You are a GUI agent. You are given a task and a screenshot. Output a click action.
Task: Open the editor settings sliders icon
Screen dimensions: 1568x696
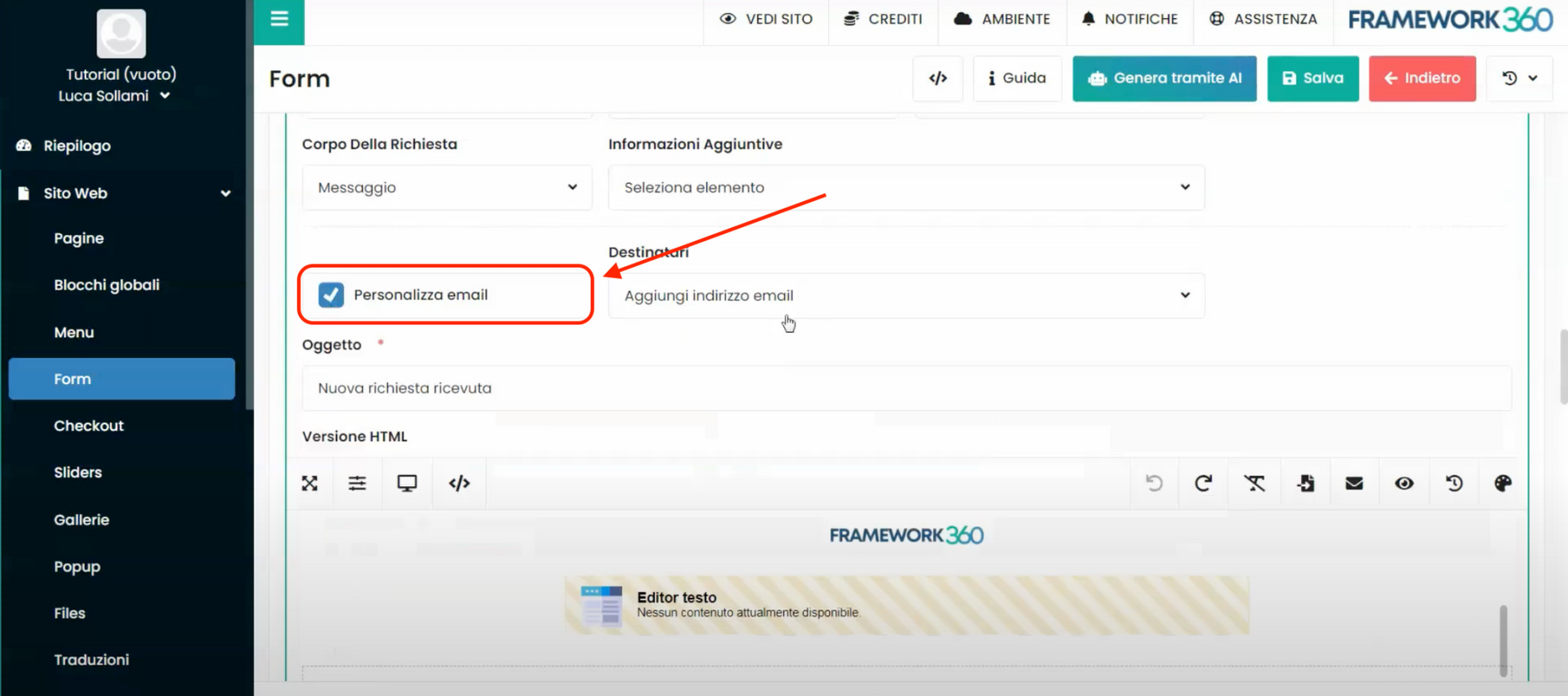click(x=357, y=484)
